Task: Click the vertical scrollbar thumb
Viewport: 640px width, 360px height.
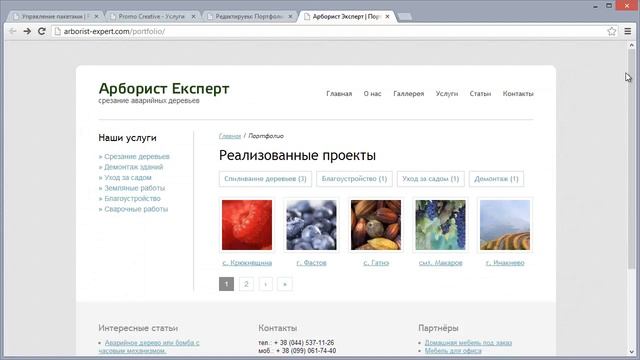Action: pyautogui.click(x=631, y=159)
